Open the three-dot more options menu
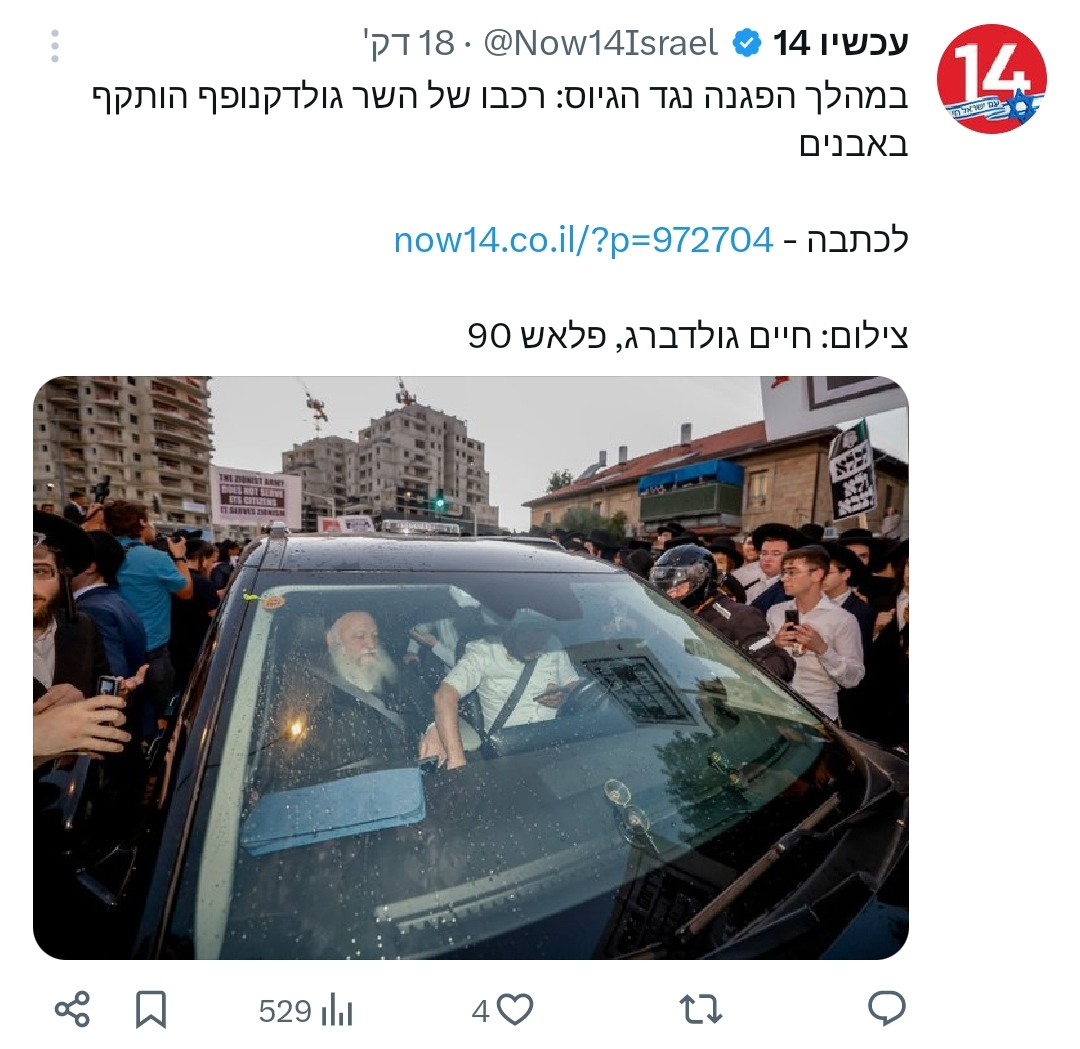The image size is (1080, 1049). (x=55, y=46)
